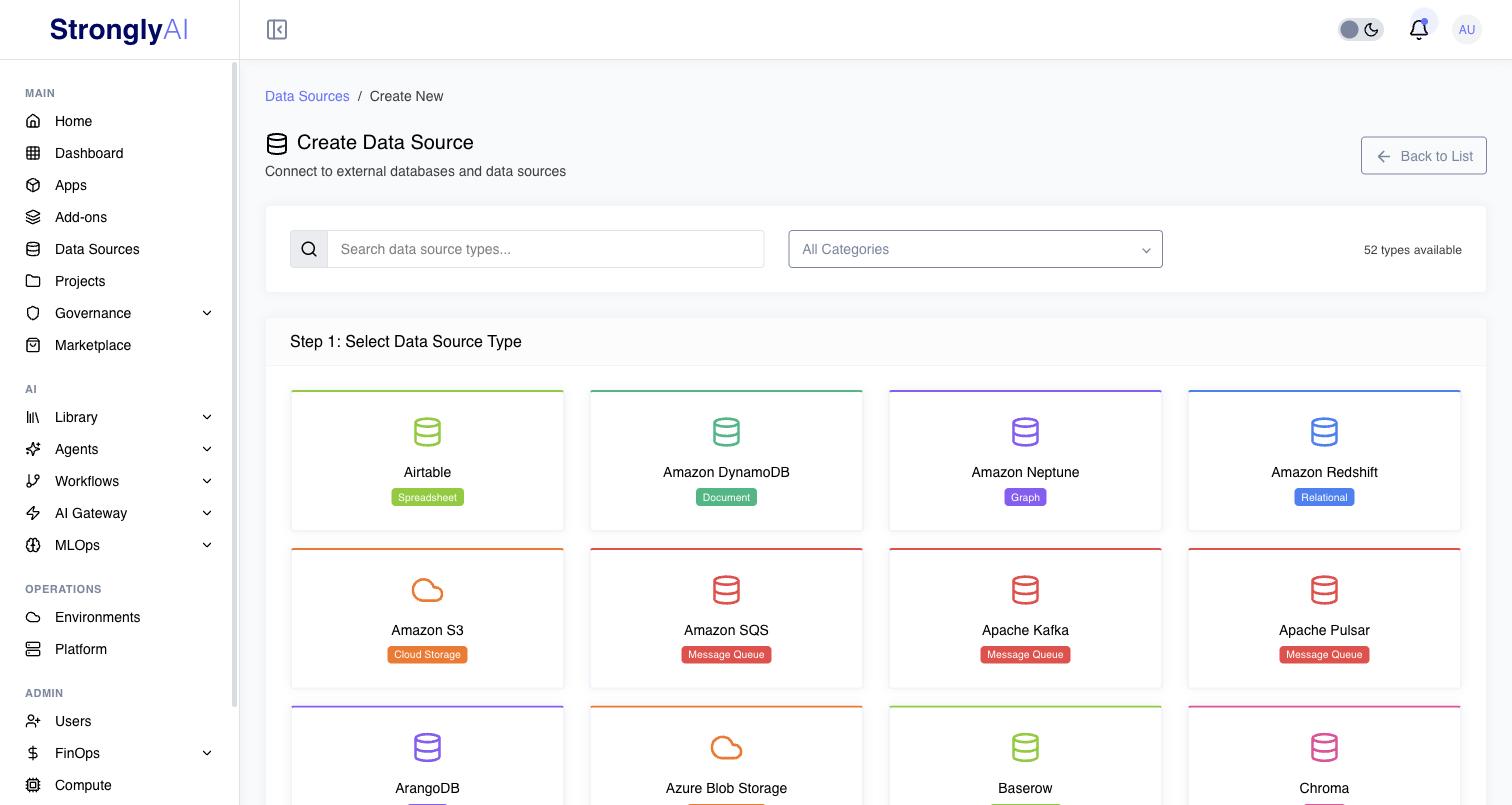Expand the Workflows submenu chevron

207,481
